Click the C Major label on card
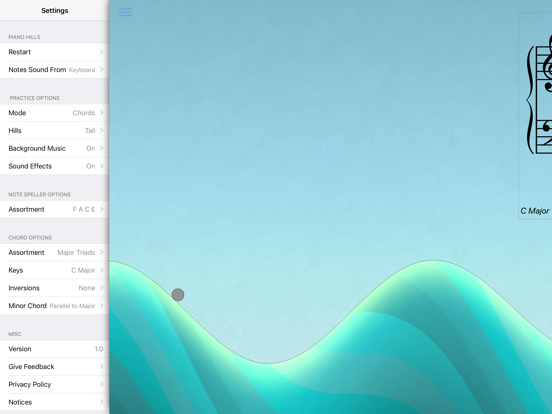Screen dimensions: 552x414 (534, 211)
